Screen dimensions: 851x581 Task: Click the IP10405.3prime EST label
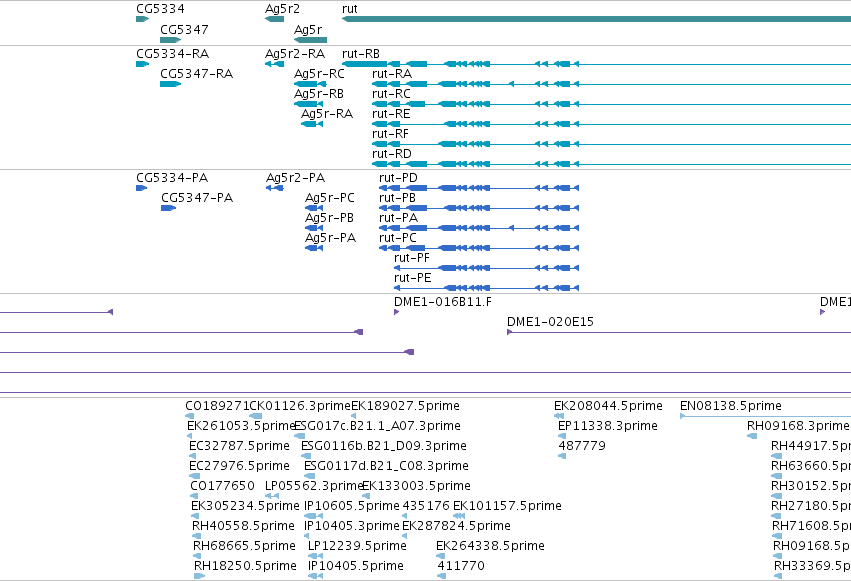352,526
